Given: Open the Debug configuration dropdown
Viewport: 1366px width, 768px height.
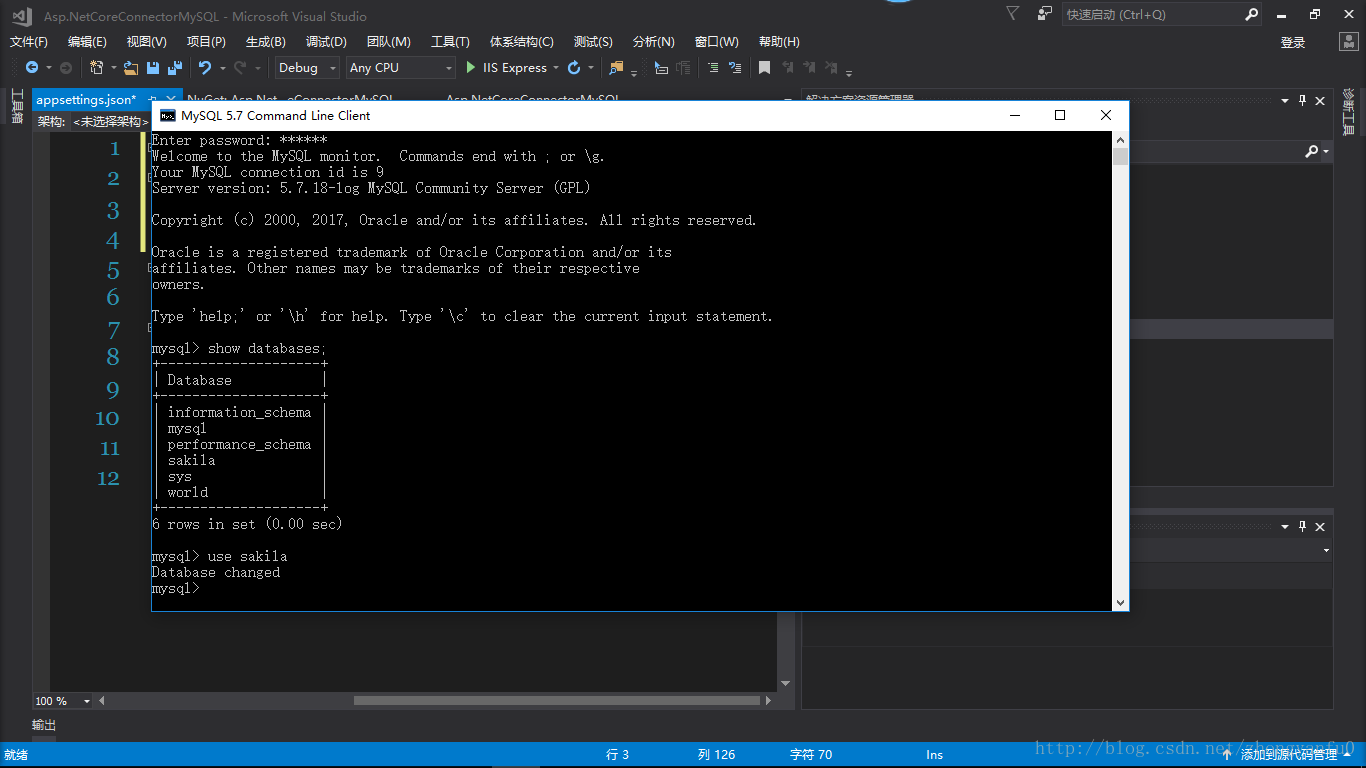Looking at the screenshot, I should click(x=307, y=68).
